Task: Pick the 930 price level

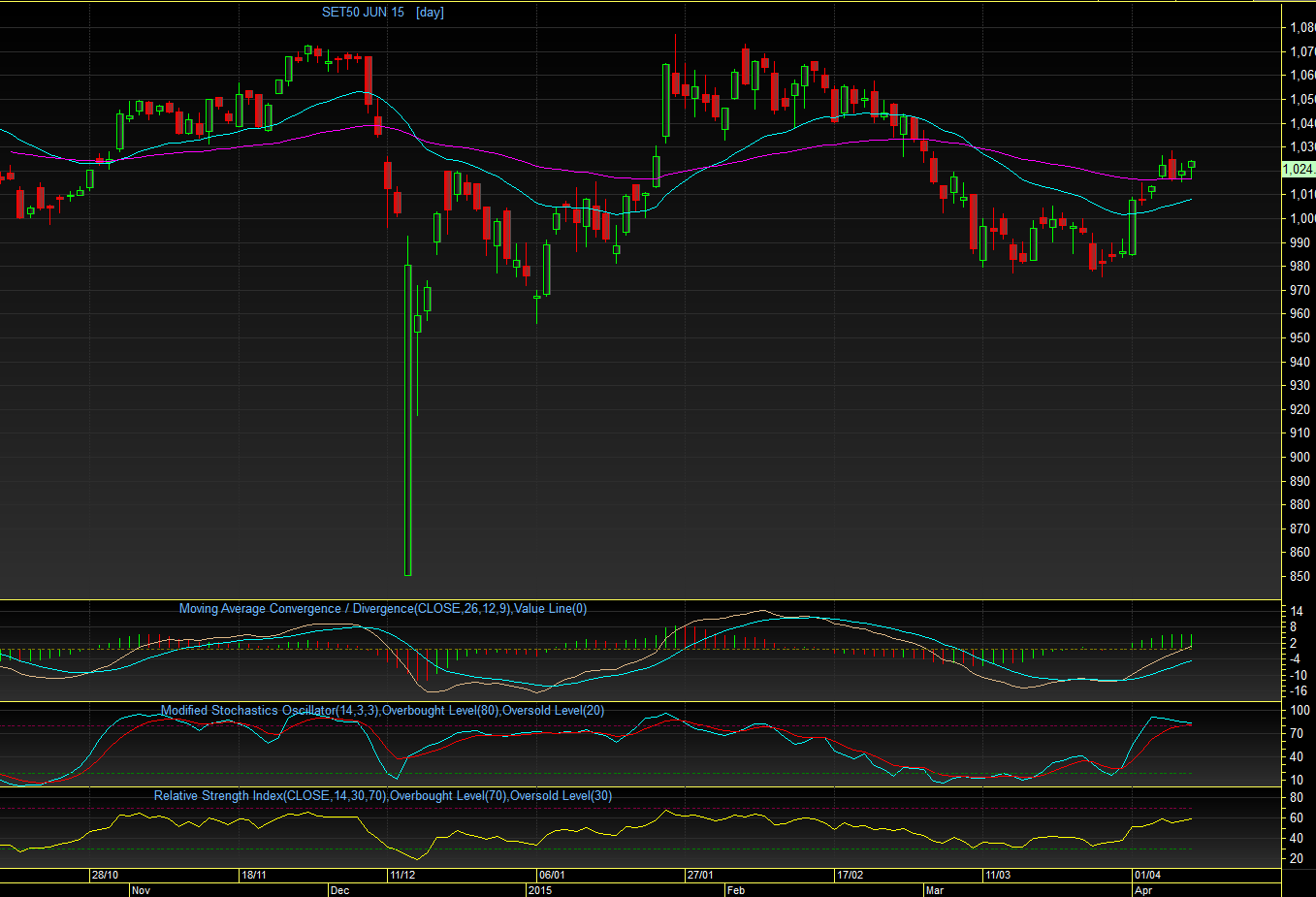Action: click(1300, 386)
